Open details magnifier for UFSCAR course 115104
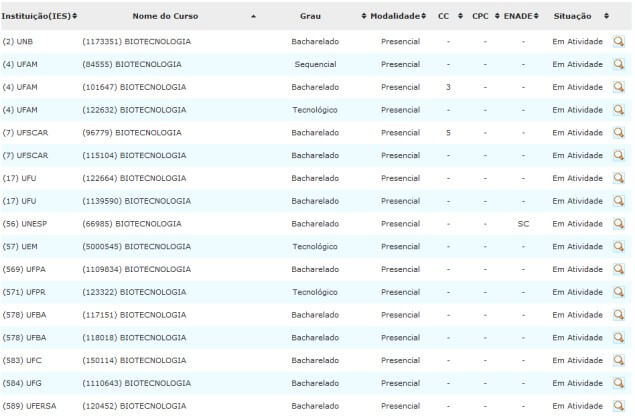This screenshot has height=416, width=635. click(618, 155)
